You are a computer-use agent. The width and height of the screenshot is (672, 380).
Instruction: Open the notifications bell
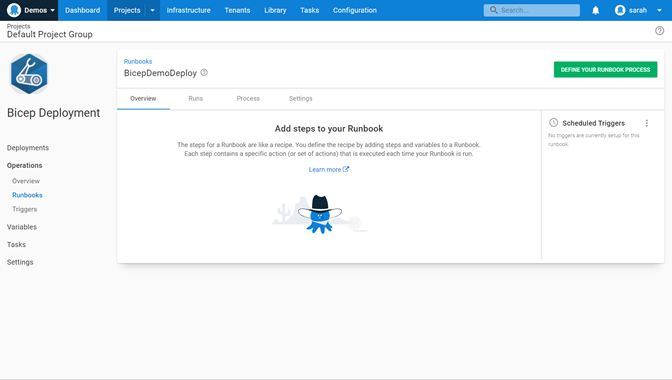click(x=596, y=10)
